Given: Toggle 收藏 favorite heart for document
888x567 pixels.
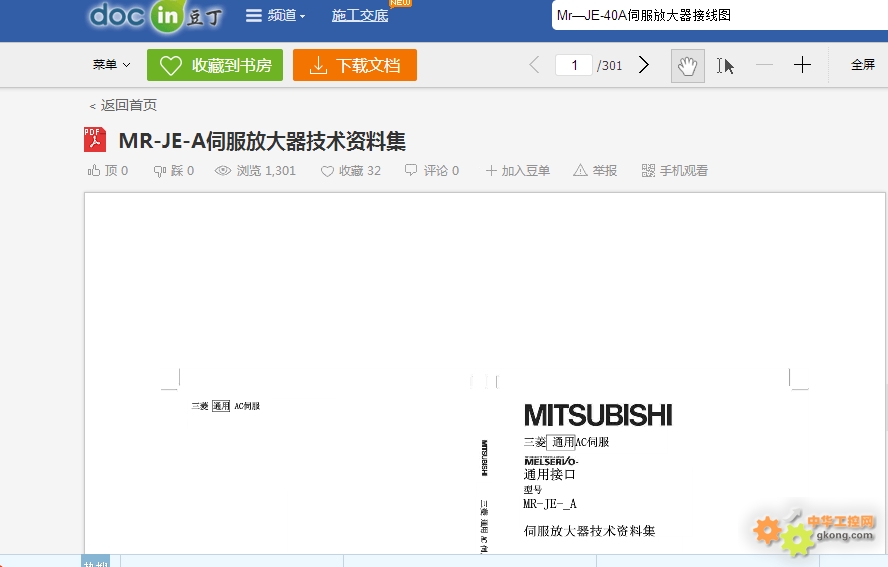Looking at the screenshot, I should point(327,171).
